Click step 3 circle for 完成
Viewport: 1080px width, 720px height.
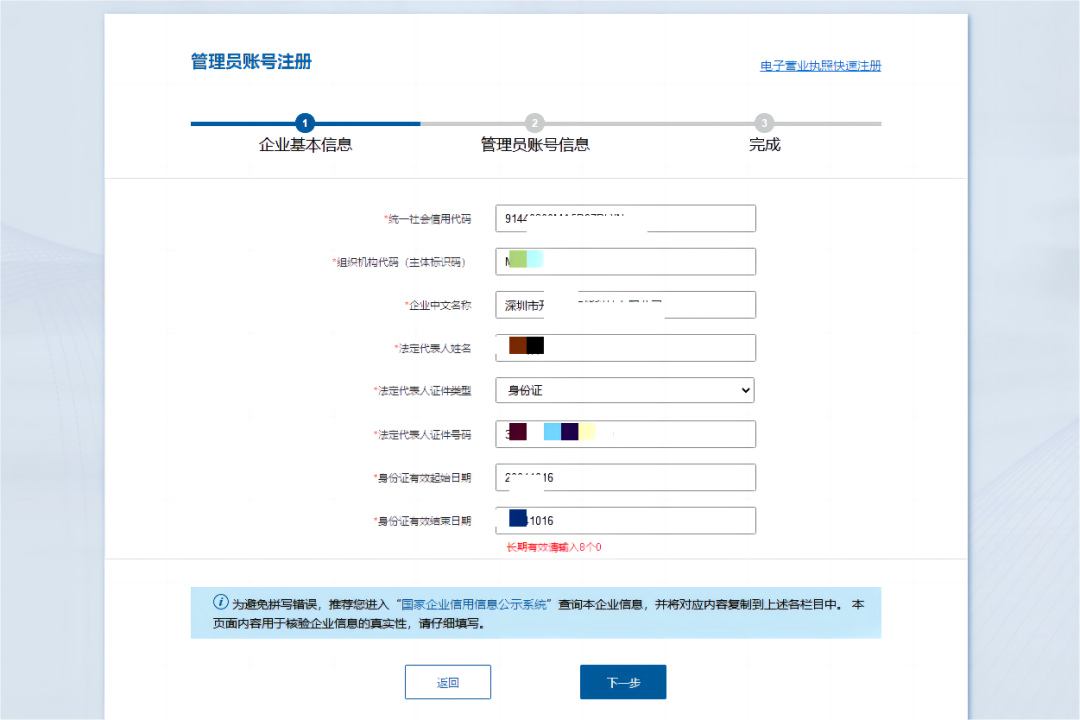[764, 123]
